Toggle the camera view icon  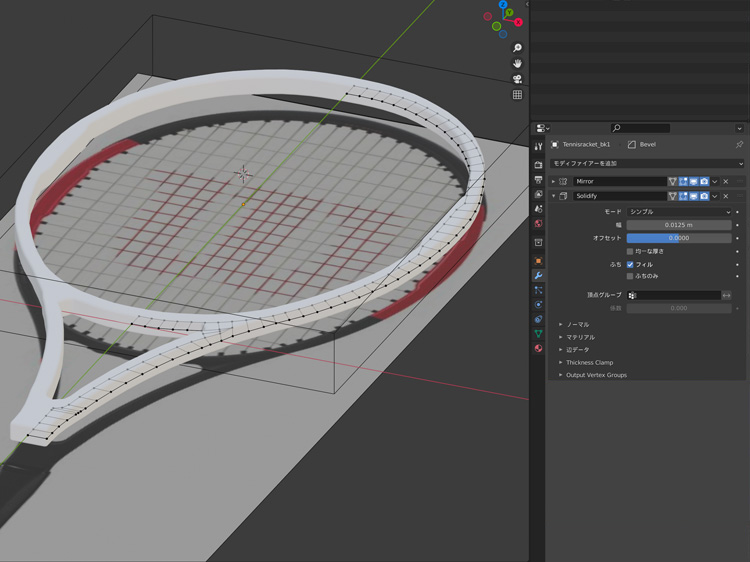[517, 79]
